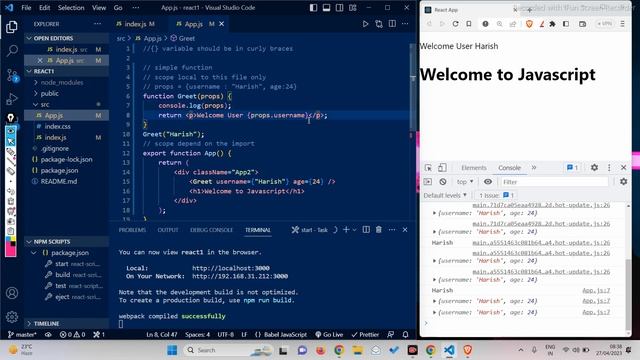Run the start npm script
Viewport: 640px width, 360px height.
click(x=62, y=264)
